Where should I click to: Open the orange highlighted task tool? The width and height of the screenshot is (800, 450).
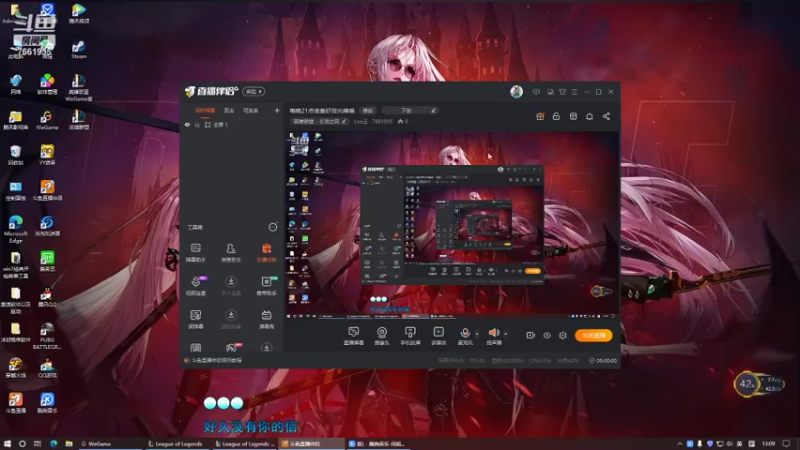(266, 253)
